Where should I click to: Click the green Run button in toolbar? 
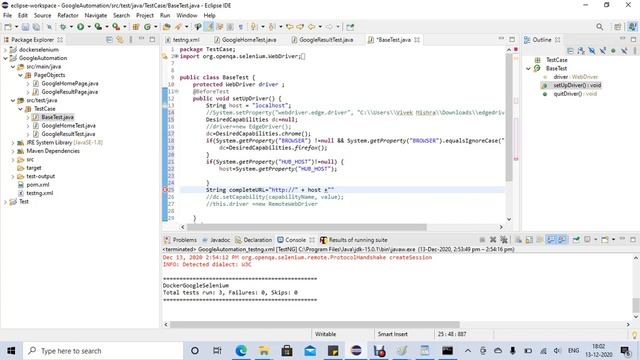coord(80,27)
